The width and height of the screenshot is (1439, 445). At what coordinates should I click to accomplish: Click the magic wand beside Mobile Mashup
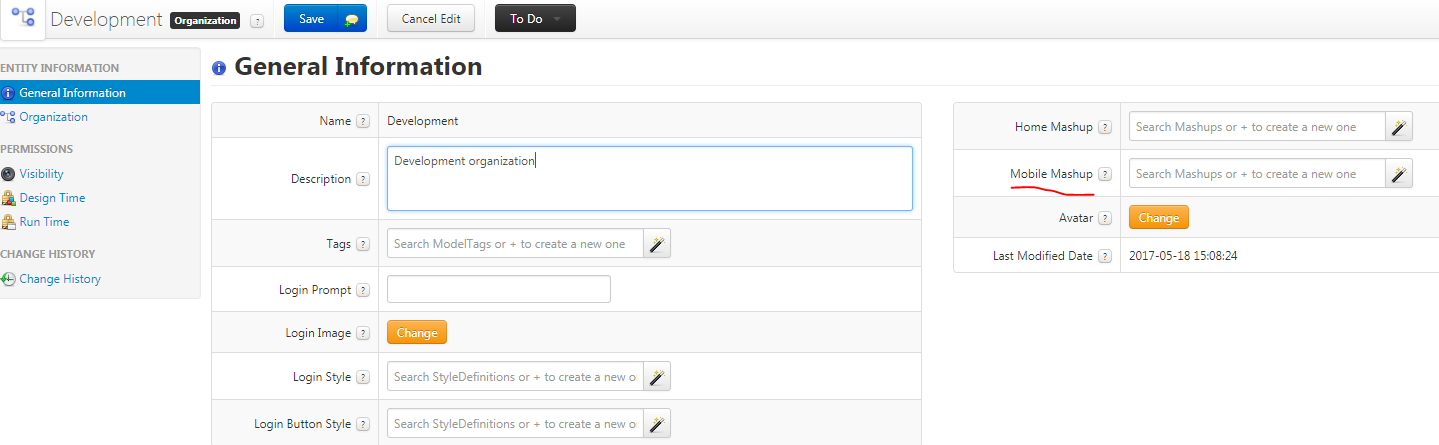1399,174
